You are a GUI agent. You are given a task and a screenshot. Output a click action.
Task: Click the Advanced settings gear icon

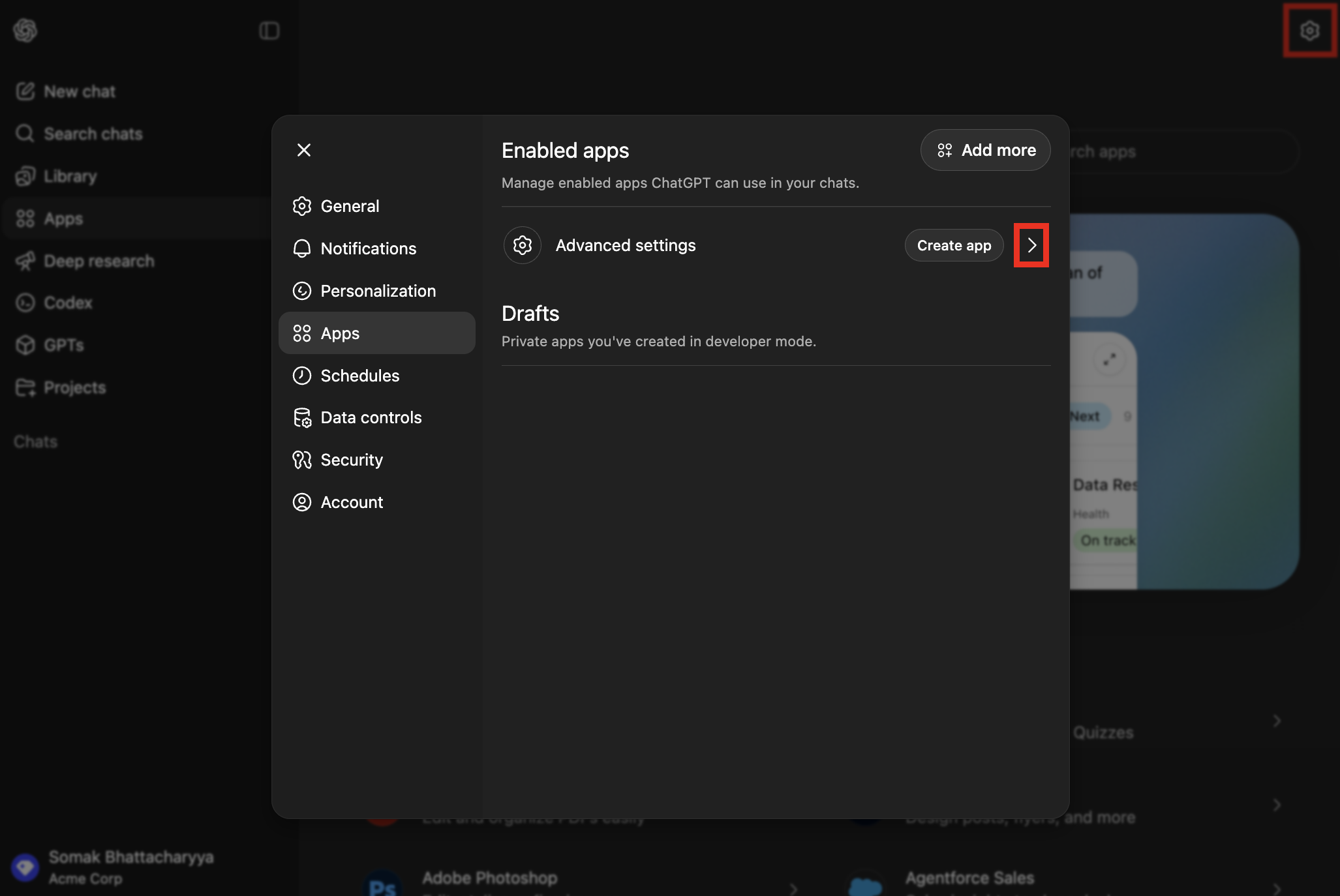pos(522,245)
